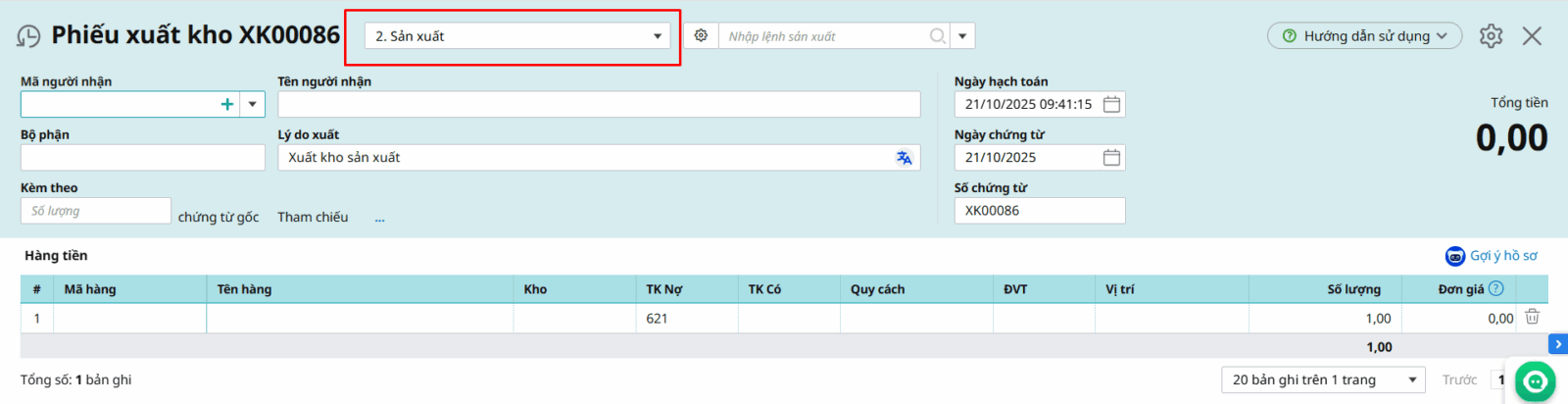Open the form settings gear icon
The height and width of the screenshot is (404, 1568).
coord(1491,36)
